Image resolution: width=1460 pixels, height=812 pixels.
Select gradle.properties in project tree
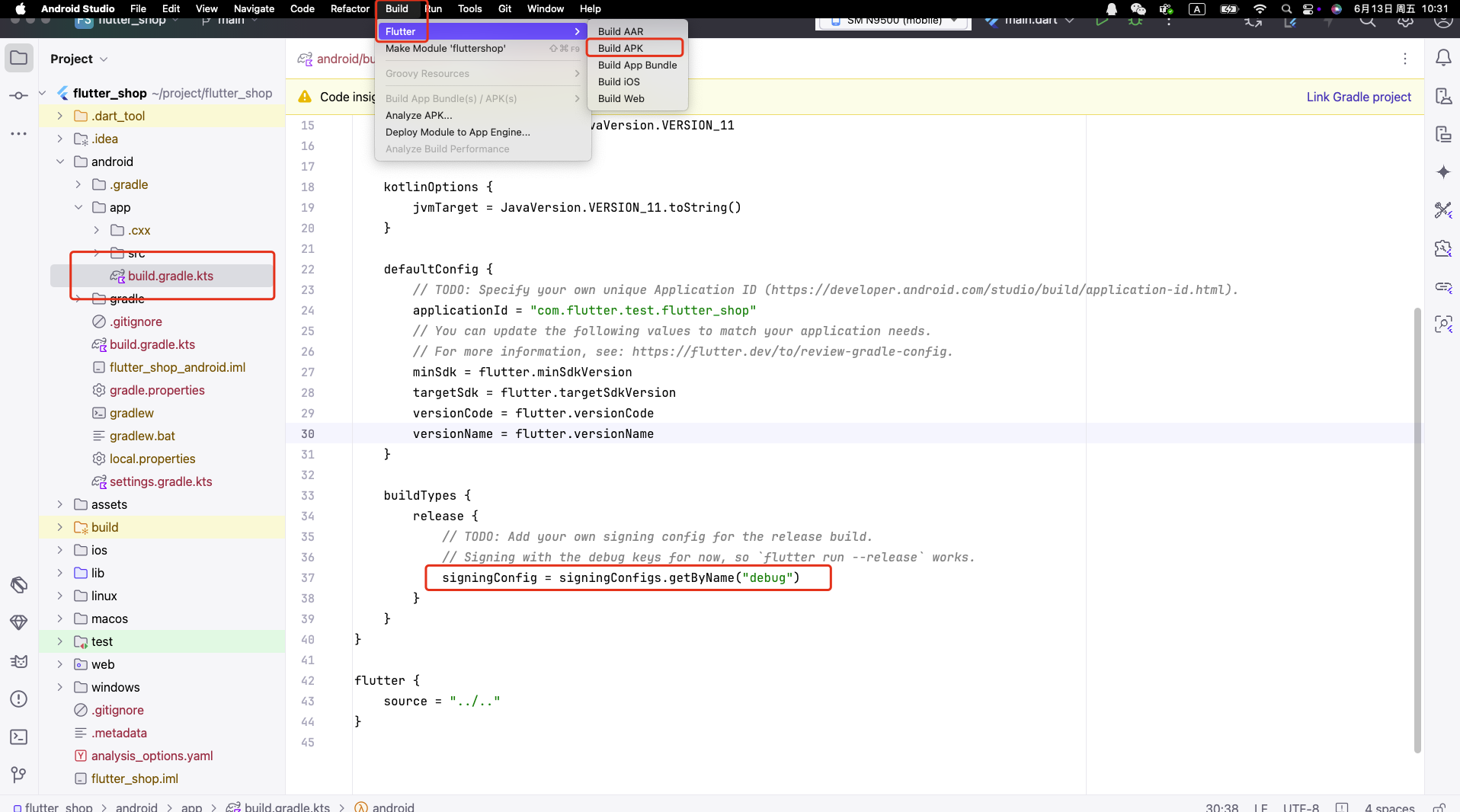[157, 390]
